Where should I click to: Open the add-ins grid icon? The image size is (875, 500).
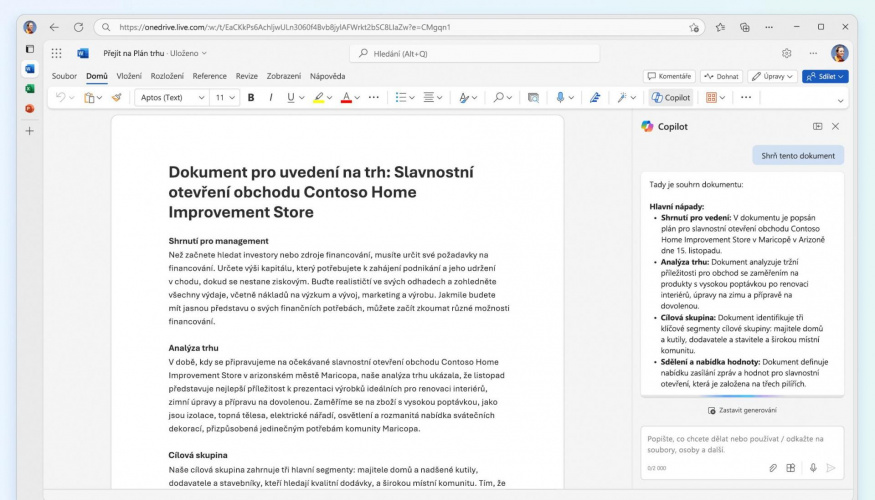(711, 98)
